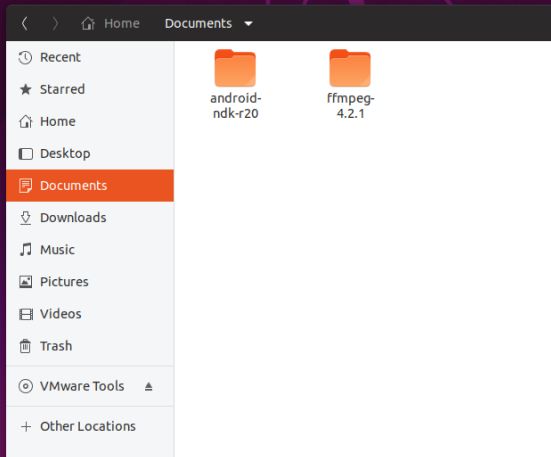Click the back navigation arrow
The image size is (551, 457).
click(25, 24)
